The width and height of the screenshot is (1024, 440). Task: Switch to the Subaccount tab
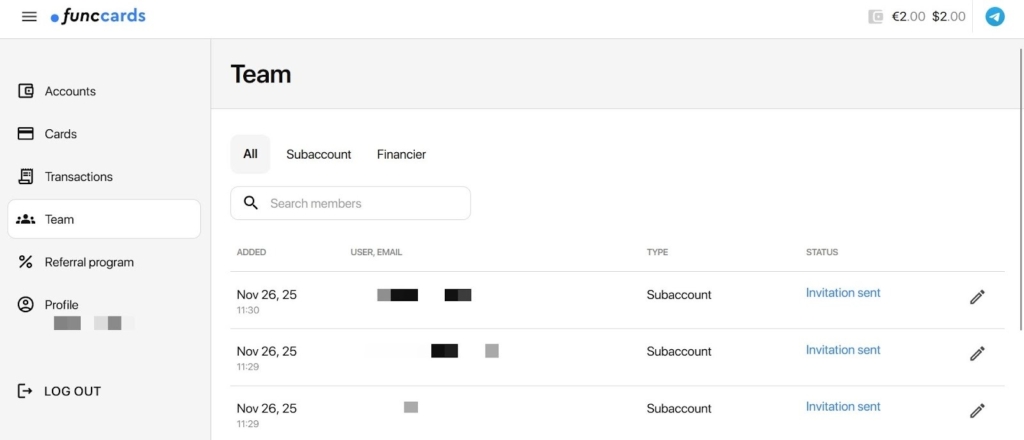[318, 154]
